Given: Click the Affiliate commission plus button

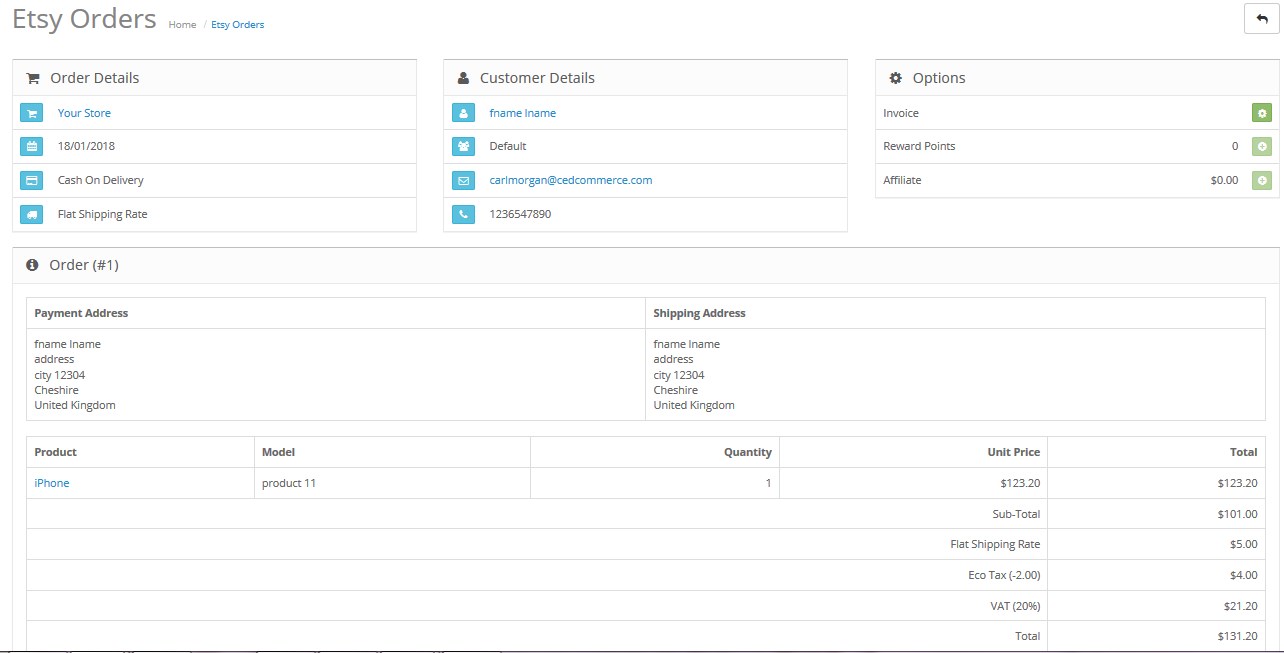Looking at the screenshot, I should (1261, 181).
